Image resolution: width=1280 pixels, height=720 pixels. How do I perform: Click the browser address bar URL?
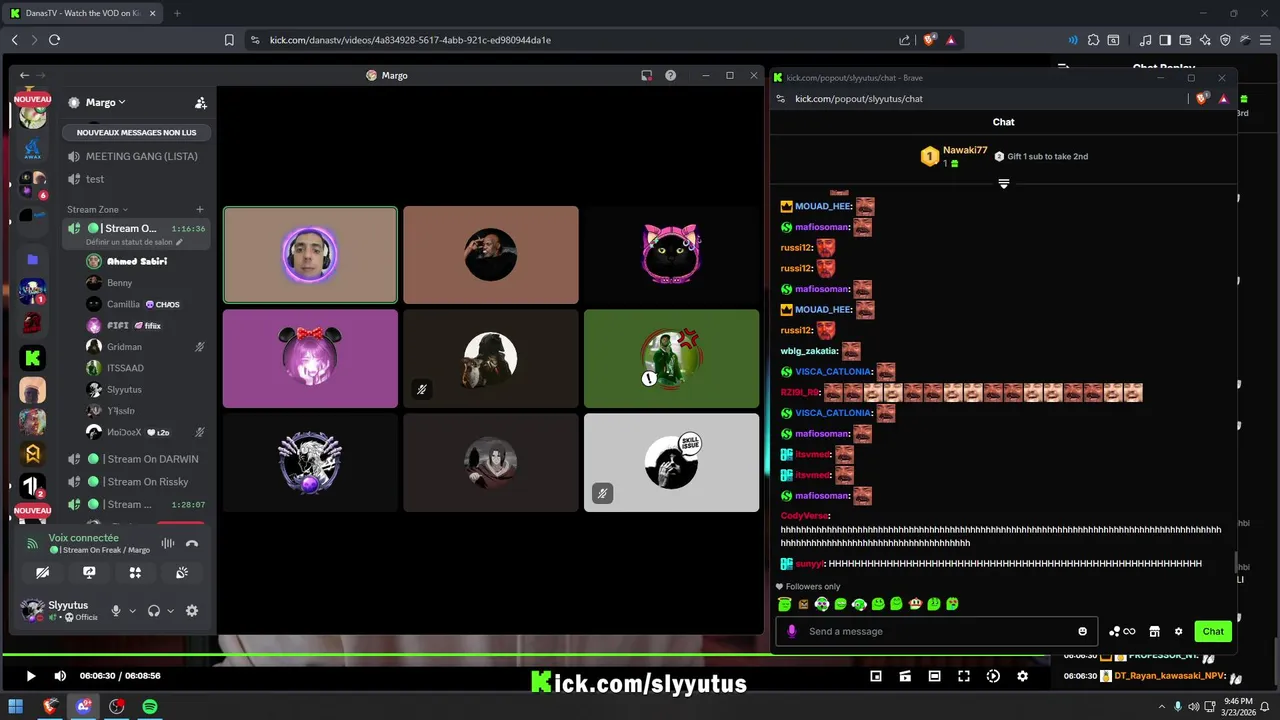click(410, 40)
